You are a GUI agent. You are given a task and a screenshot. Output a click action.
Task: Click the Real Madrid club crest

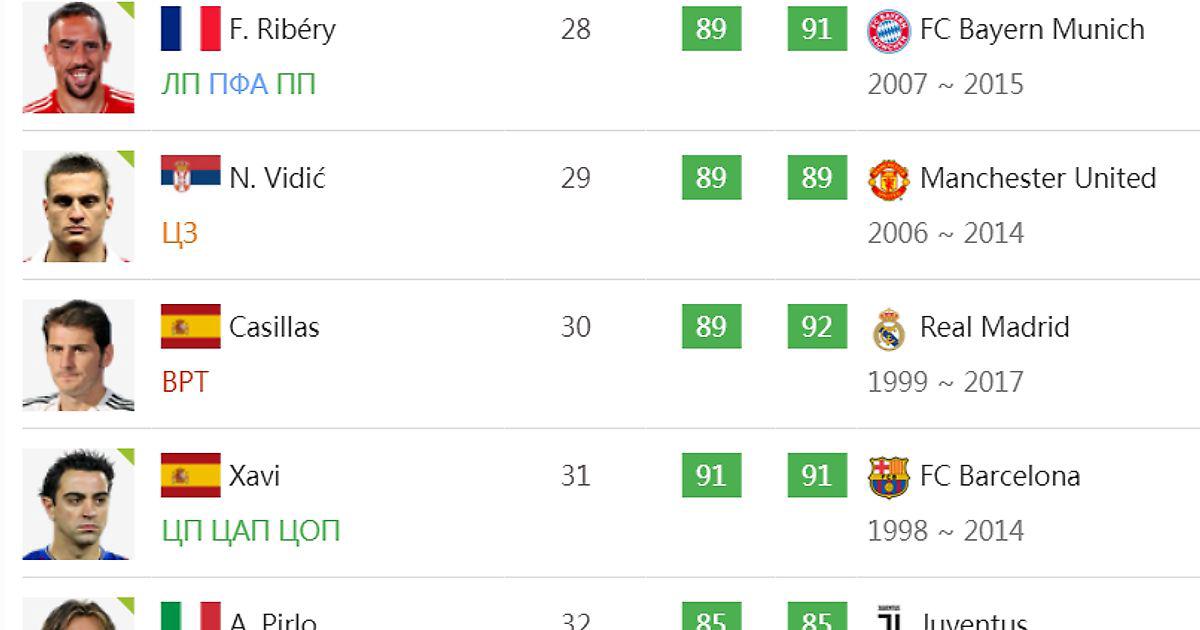888,329
